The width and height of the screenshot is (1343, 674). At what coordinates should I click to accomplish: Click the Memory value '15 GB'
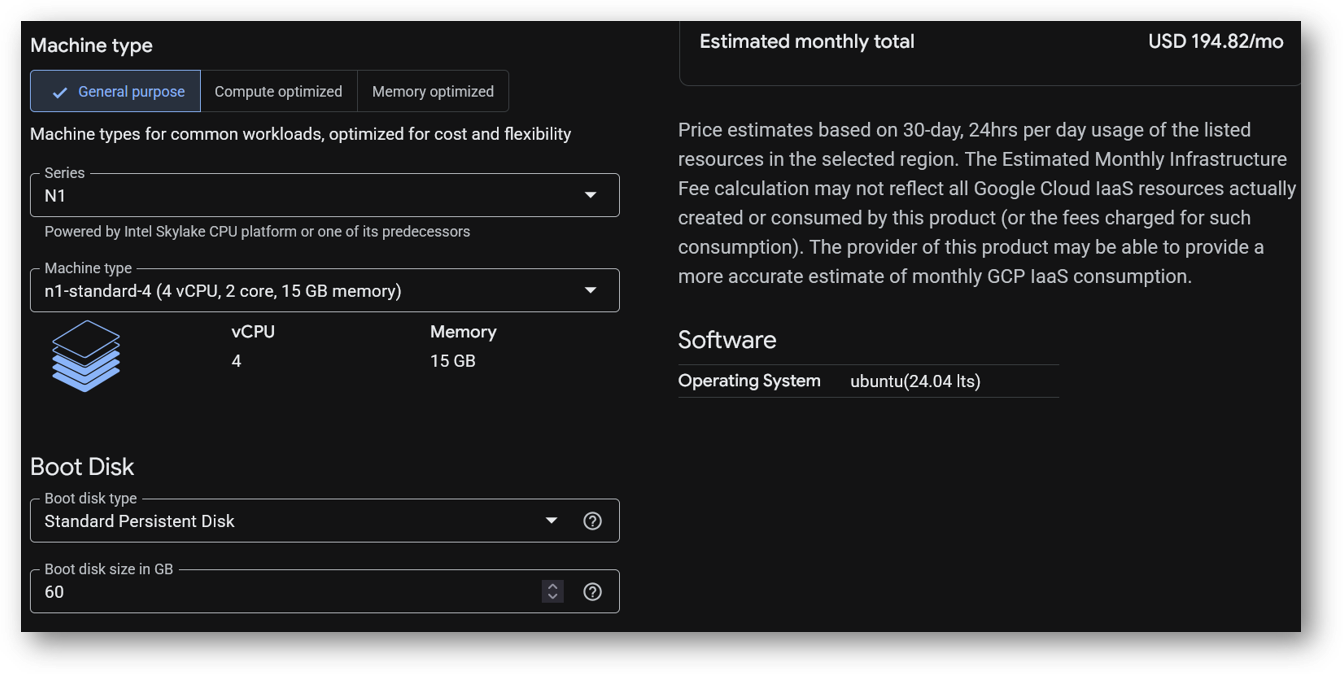click(x=453, y=361)
